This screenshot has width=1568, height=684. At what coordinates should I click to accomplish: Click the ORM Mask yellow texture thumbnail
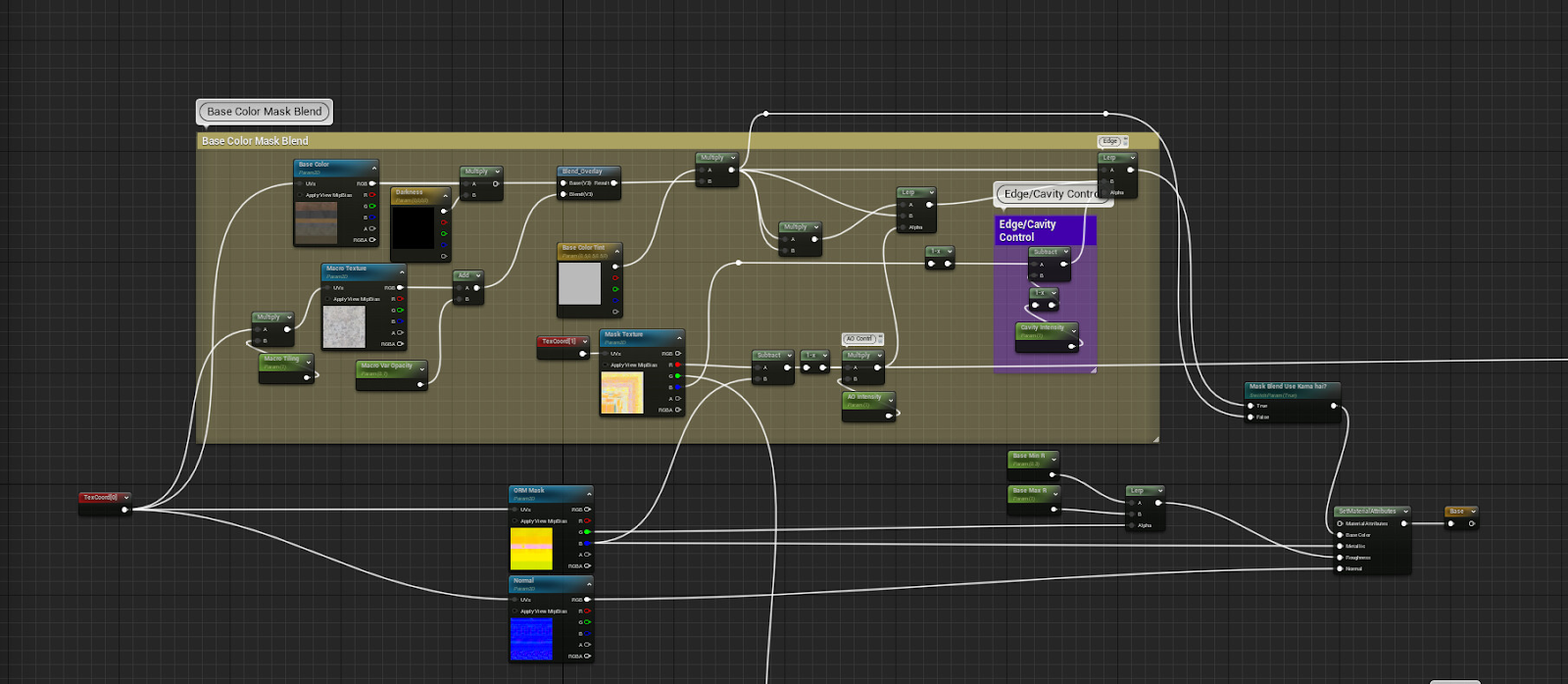click(x=531, y=549)
